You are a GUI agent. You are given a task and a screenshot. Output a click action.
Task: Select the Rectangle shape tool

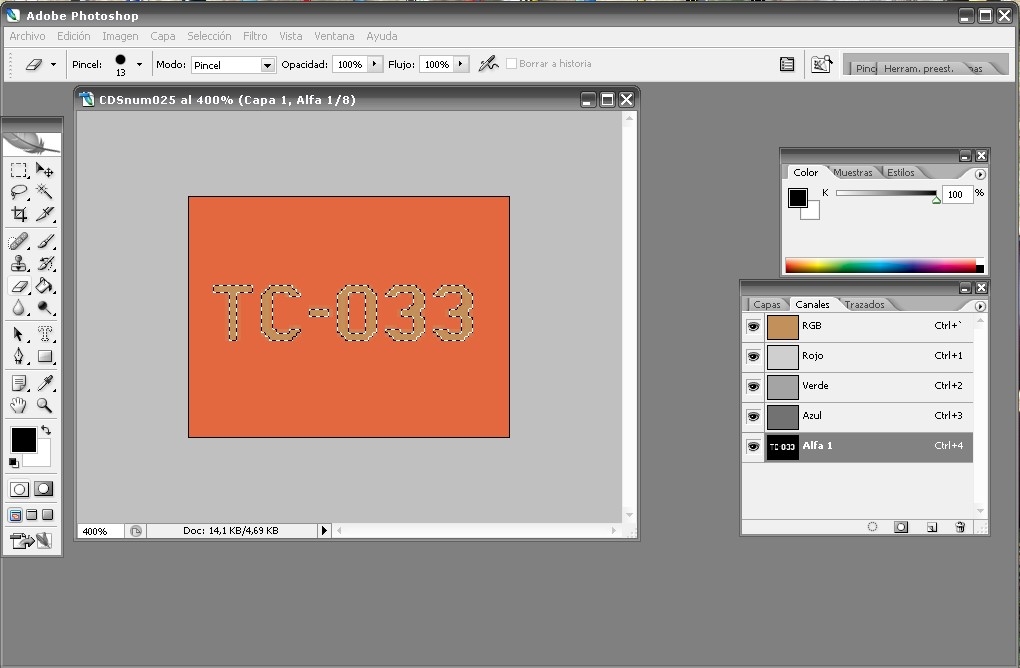point(44,356)
